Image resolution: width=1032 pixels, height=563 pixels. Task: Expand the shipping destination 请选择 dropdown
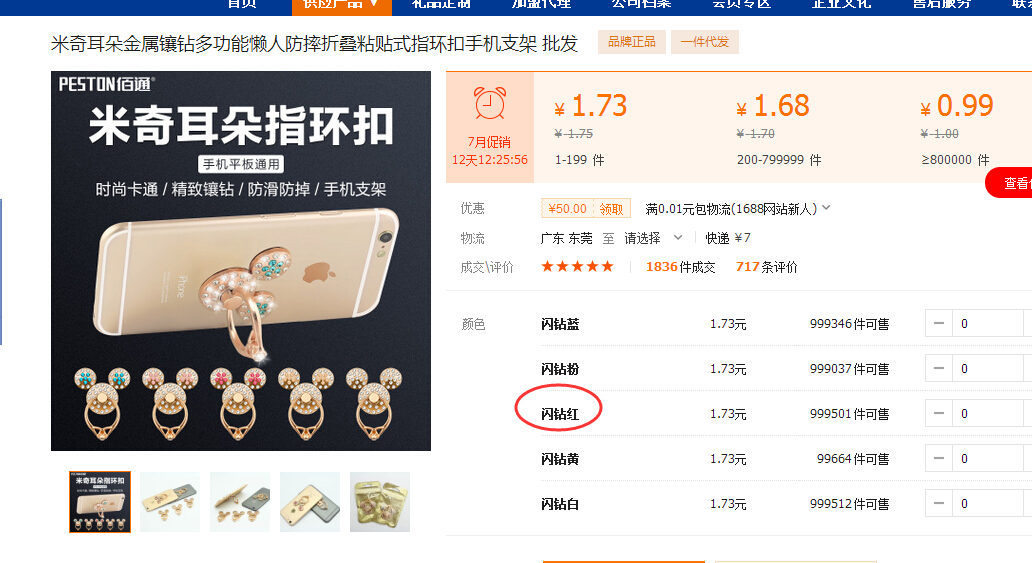click(x=653, y=238)
